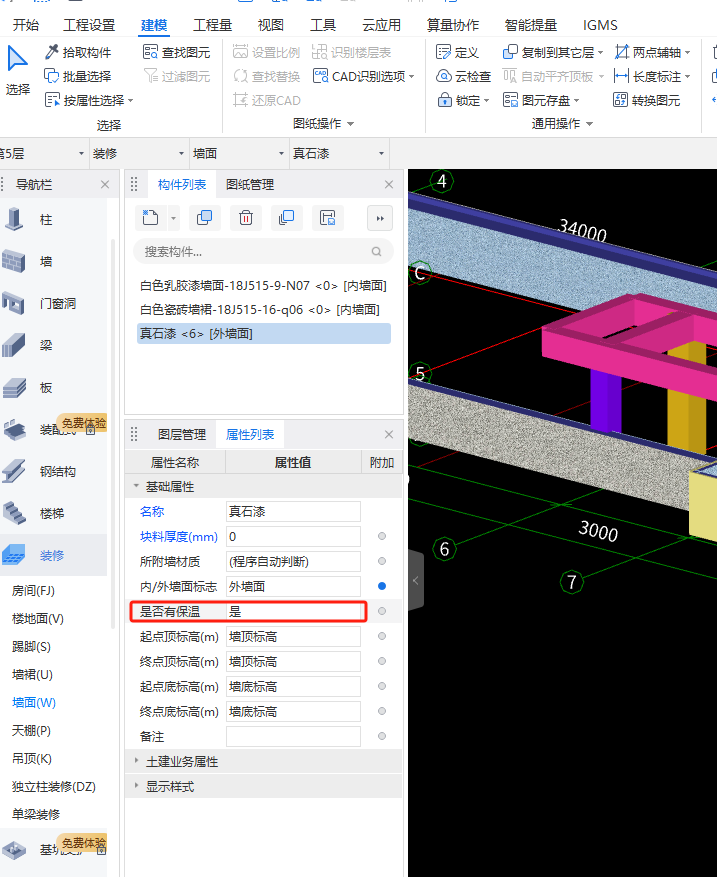Select 房间(FJ) in 装修 list
Screen dimensions: 717x877
[x=34, y=590]
